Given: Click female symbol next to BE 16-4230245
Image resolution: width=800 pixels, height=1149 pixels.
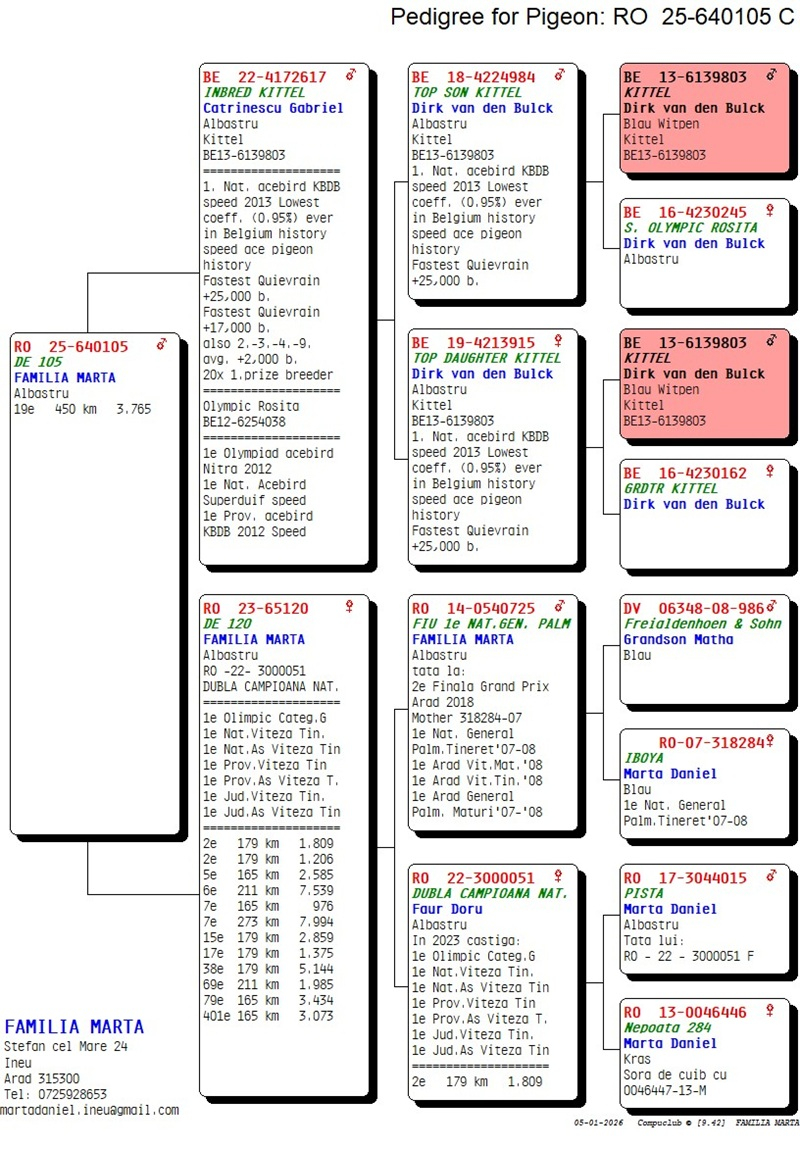Looking at the screenshot, I should [x=770, y=211].
